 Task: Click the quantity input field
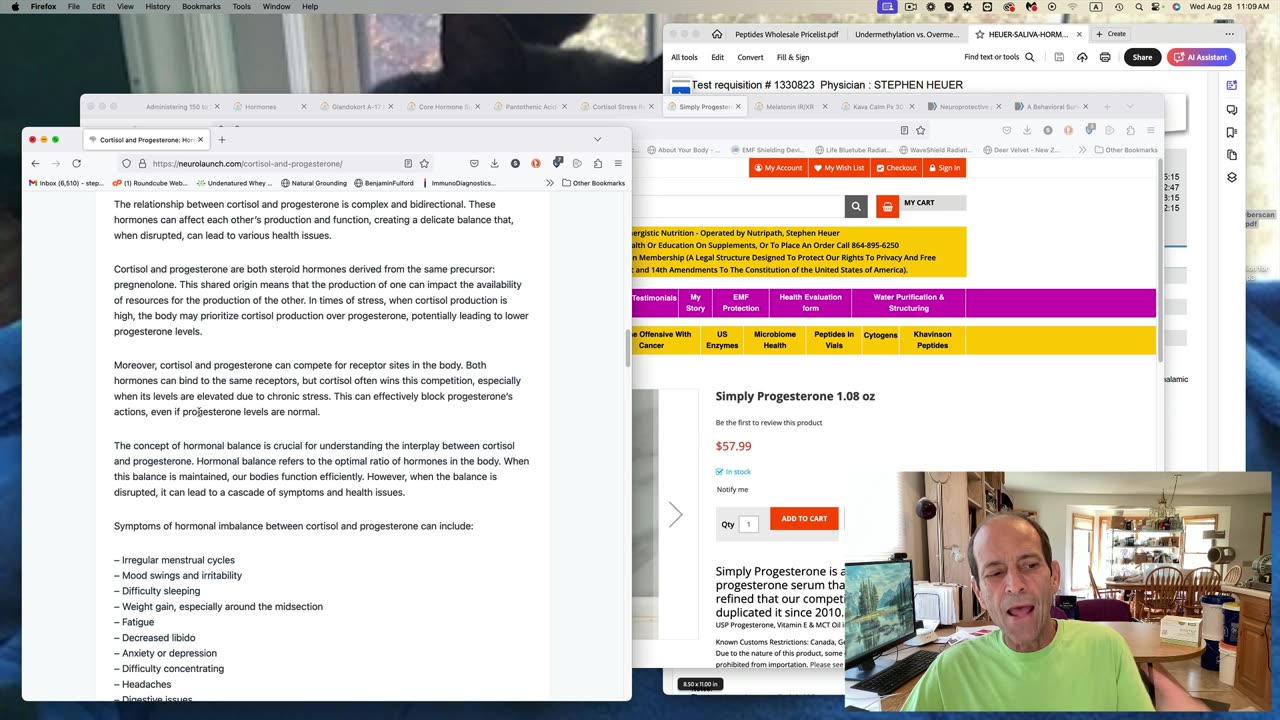748,524
